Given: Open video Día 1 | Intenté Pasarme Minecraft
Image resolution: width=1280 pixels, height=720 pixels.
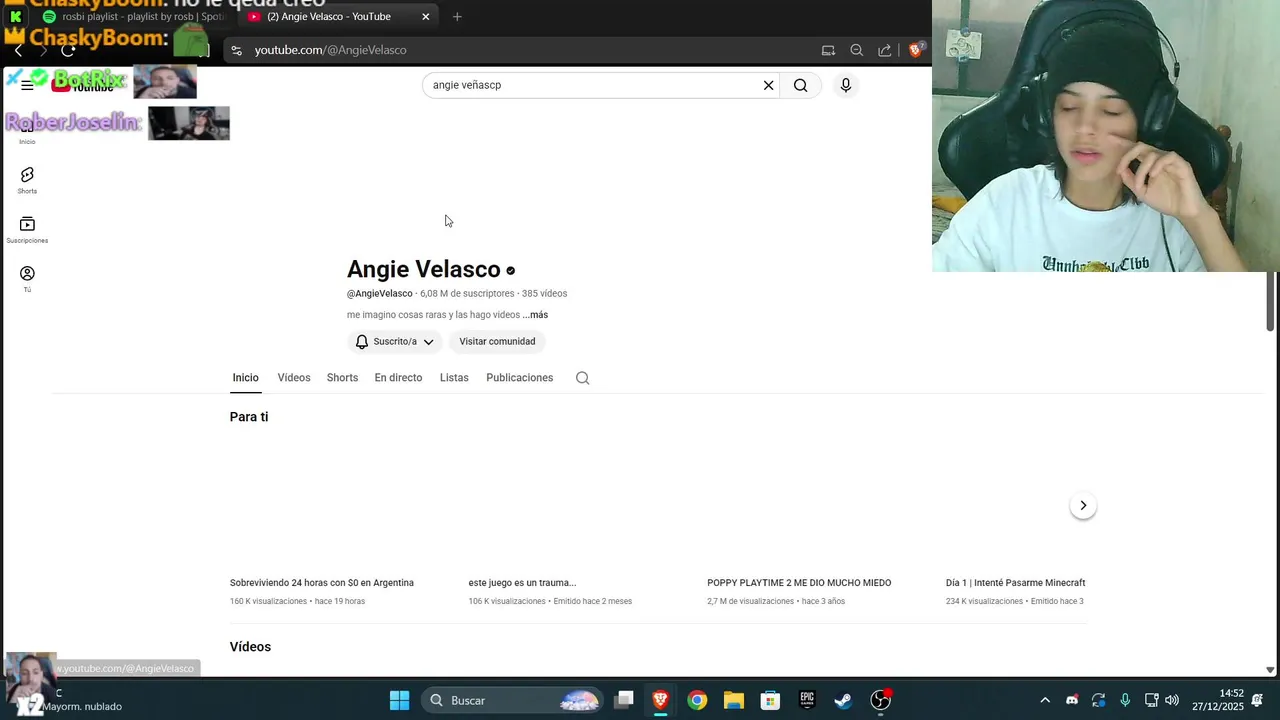Looking at the screenshot, I should pyautogui.click(x=1015, y=583).
